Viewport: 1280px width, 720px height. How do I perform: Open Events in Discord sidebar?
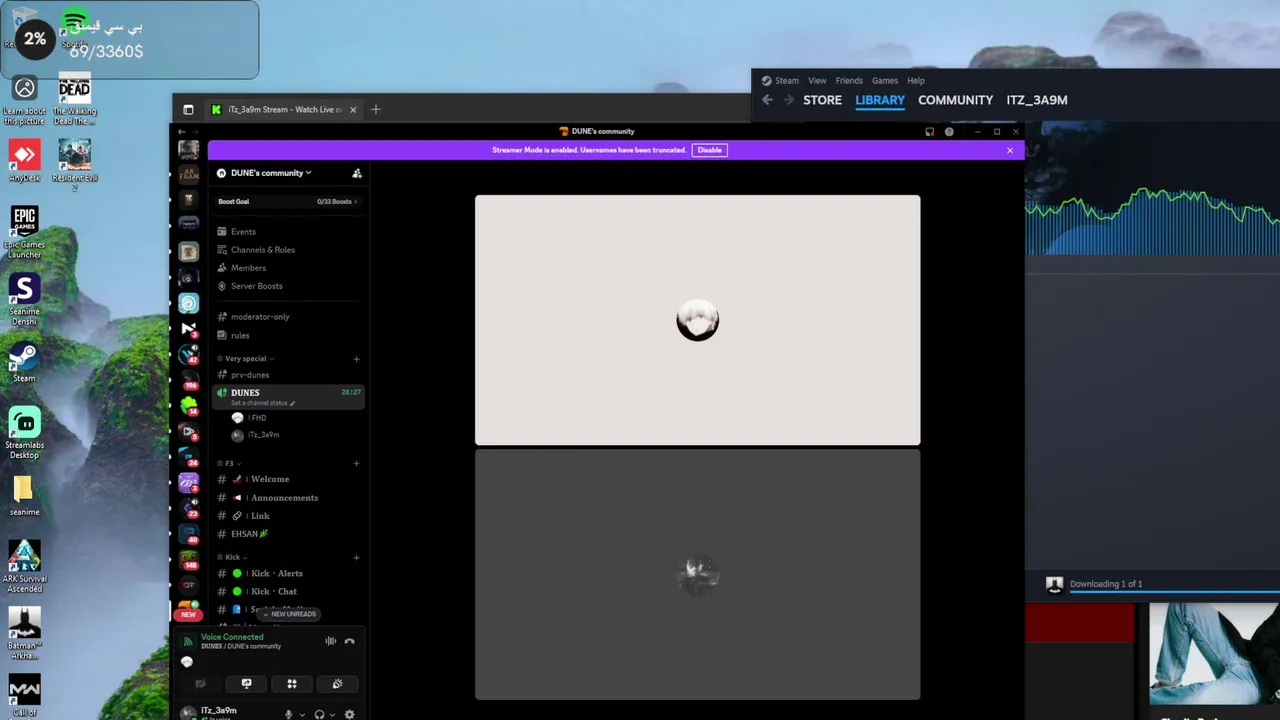pos(288,231)
